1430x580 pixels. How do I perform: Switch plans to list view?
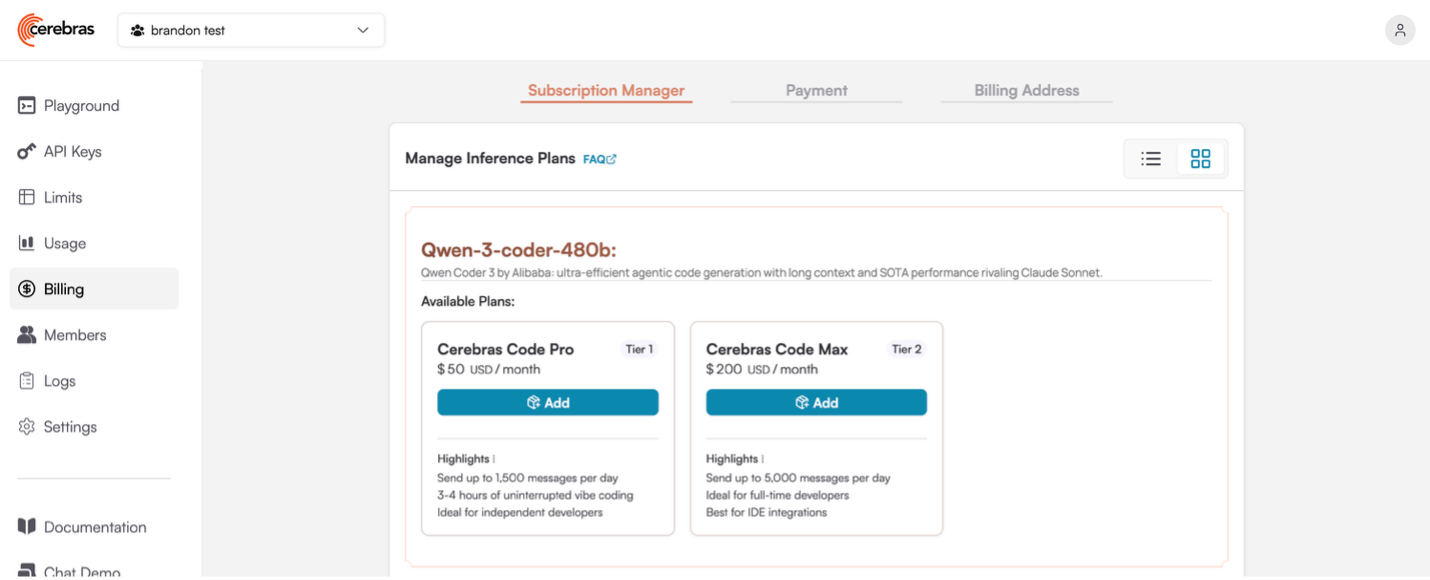(1151, 159)
